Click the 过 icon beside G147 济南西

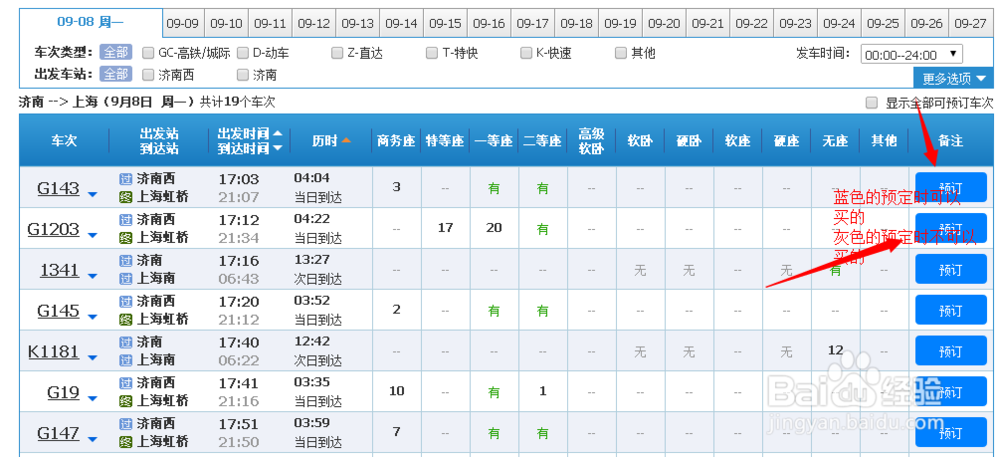[x=126, y=424]
